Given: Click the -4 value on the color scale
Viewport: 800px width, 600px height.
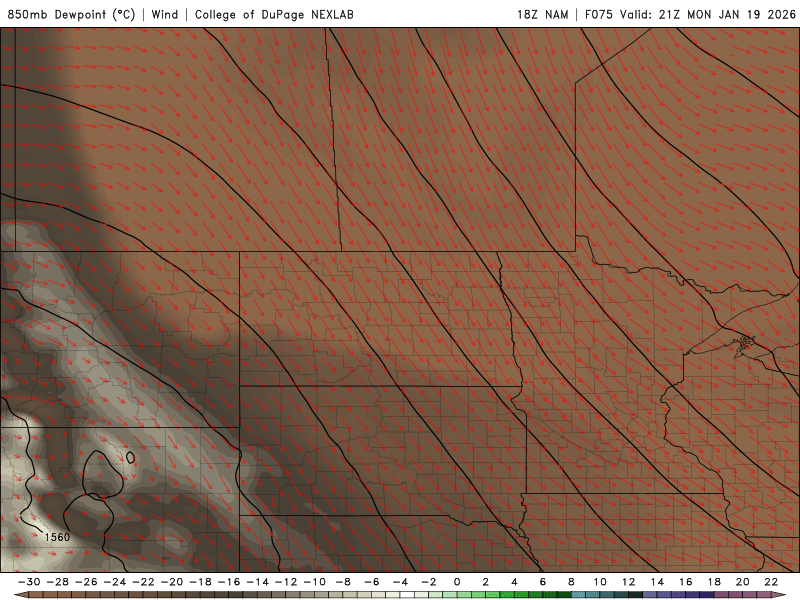Looking at the screenshot, I should click(x=400, y=582).
